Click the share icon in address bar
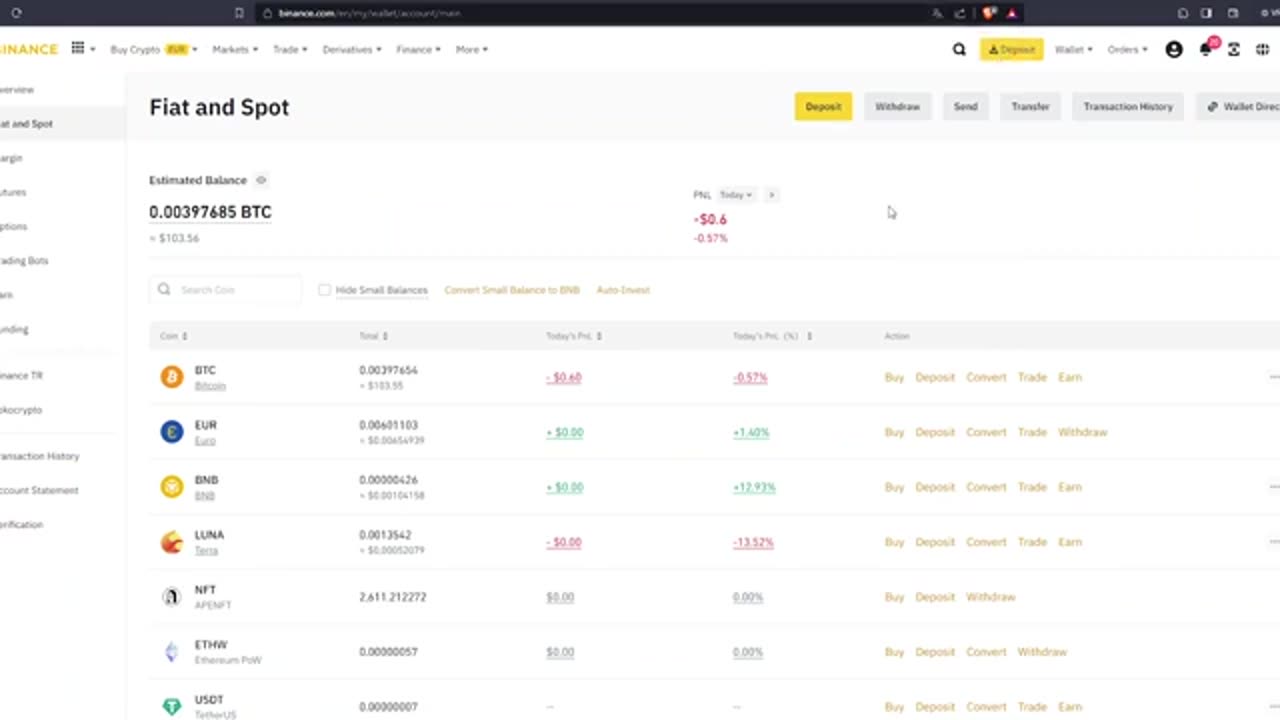The height and width of the screenshot is (720, 1280). pyautogui.click(x=960, y=13)
